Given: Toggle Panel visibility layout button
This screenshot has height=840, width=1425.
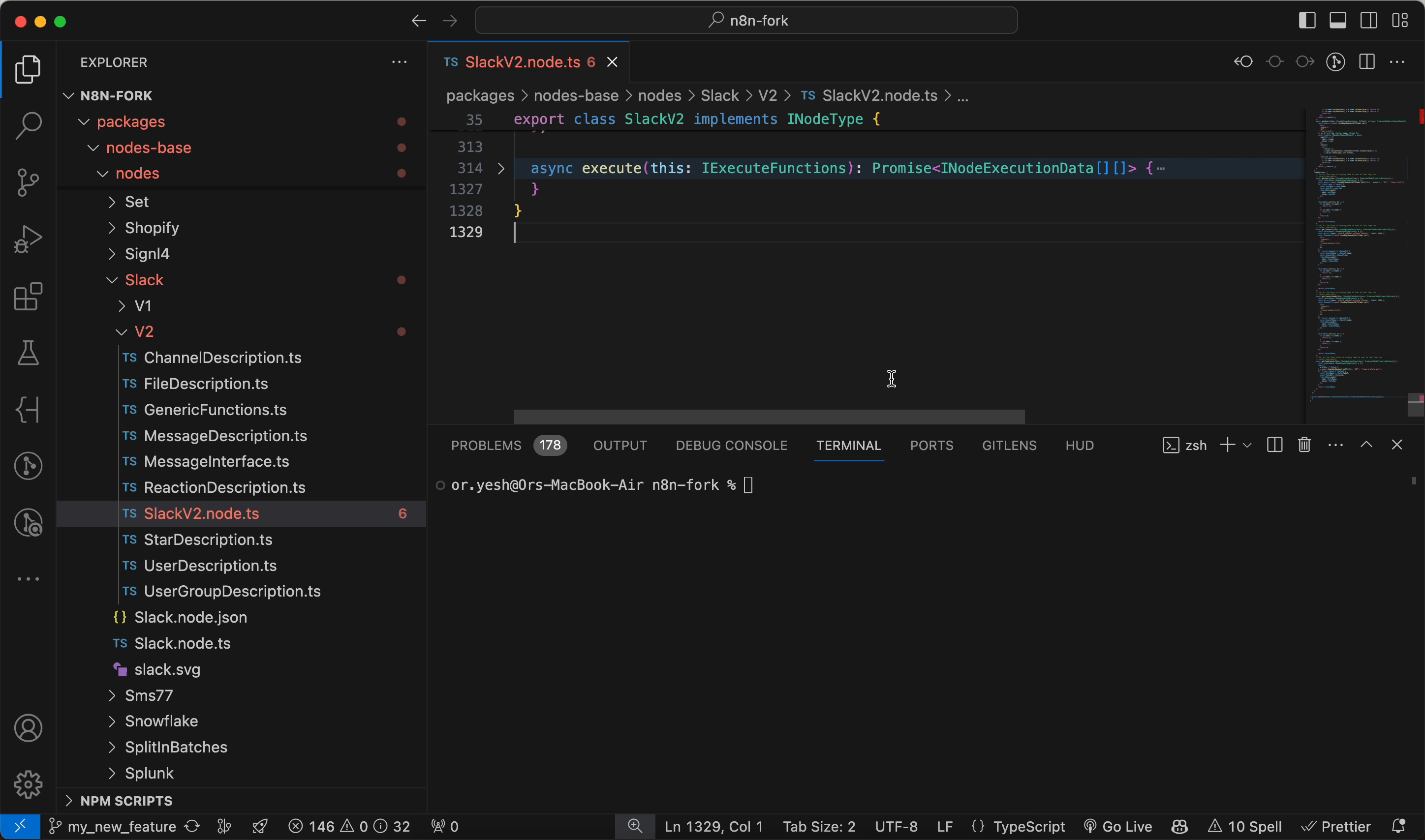Looking at the screenshot, I should click(x=1338, y=20).
